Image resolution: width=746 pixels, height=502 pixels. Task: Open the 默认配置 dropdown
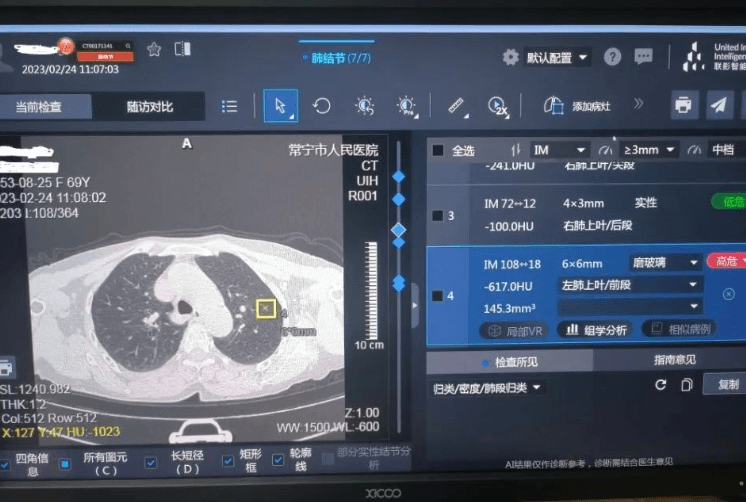pyautogui.click(x=557, y=57)
